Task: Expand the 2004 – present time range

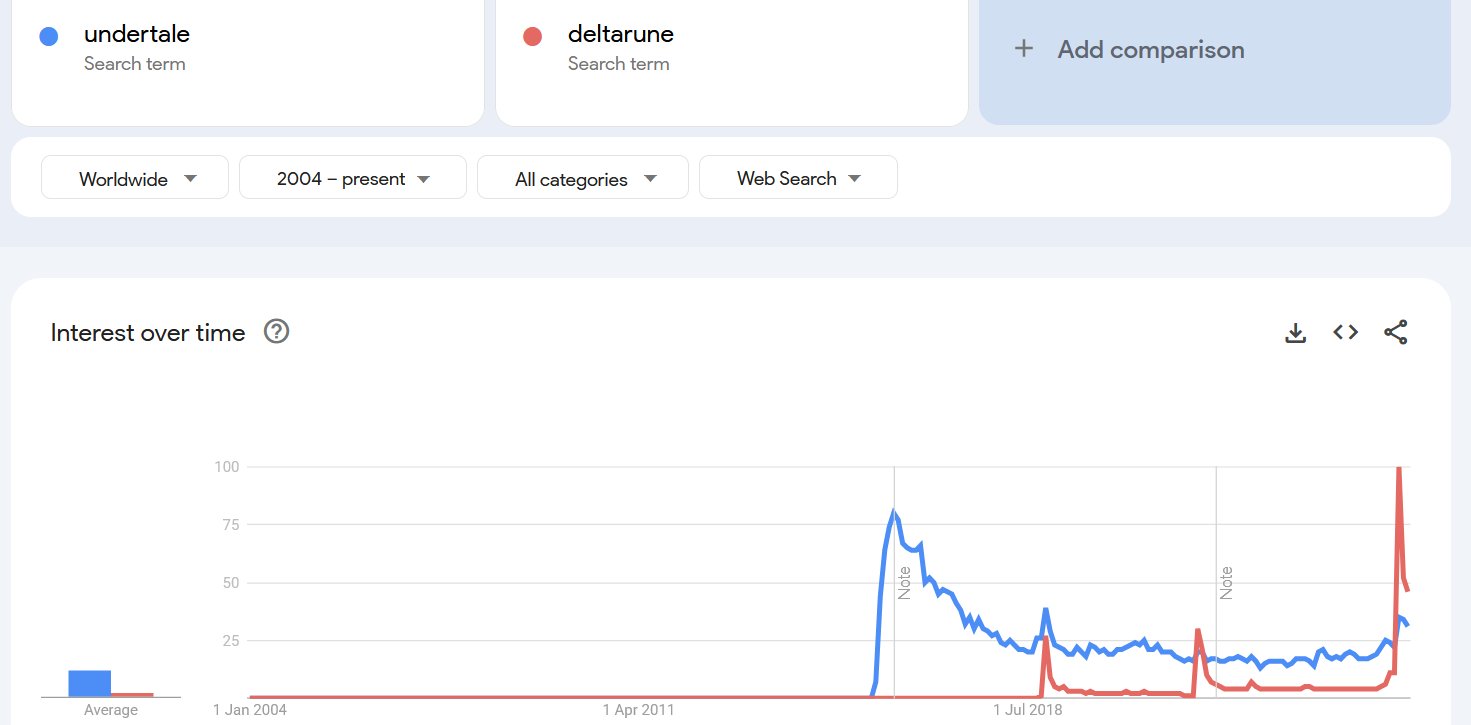Action: click(x=353, y=178)
